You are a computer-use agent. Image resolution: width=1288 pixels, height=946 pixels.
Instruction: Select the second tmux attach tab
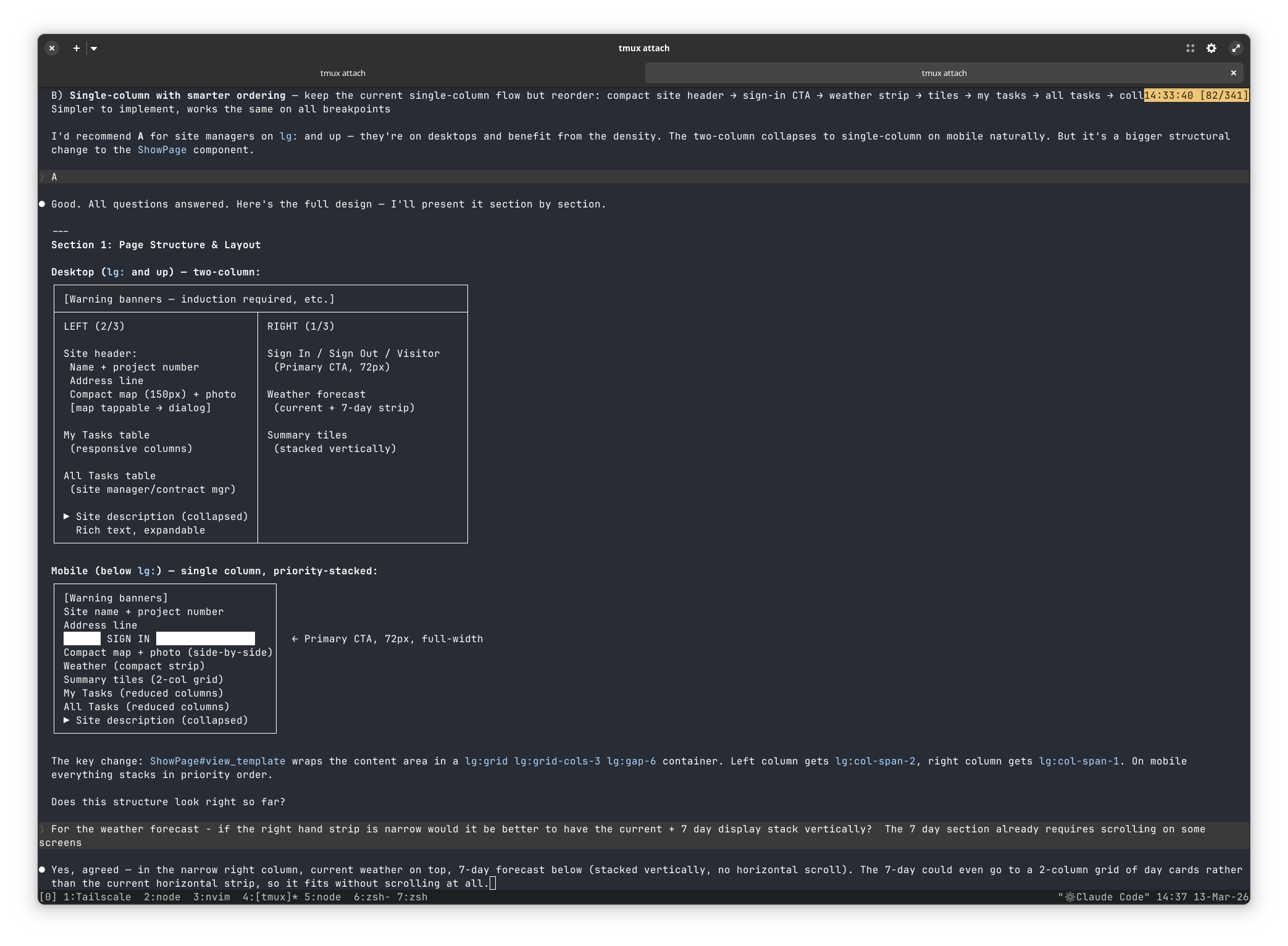click(943, 73)
